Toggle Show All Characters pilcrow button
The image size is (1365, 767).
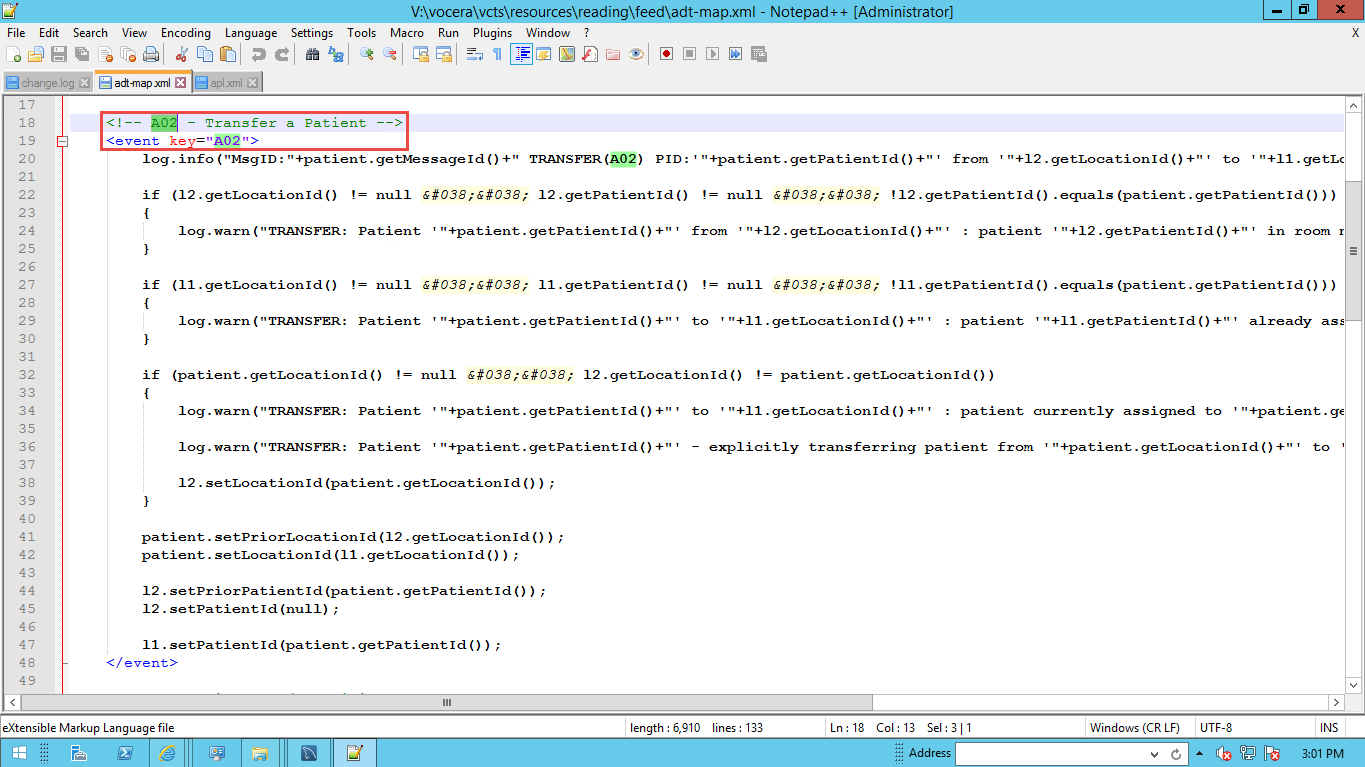pyautogui.click(x=497, y=54)
